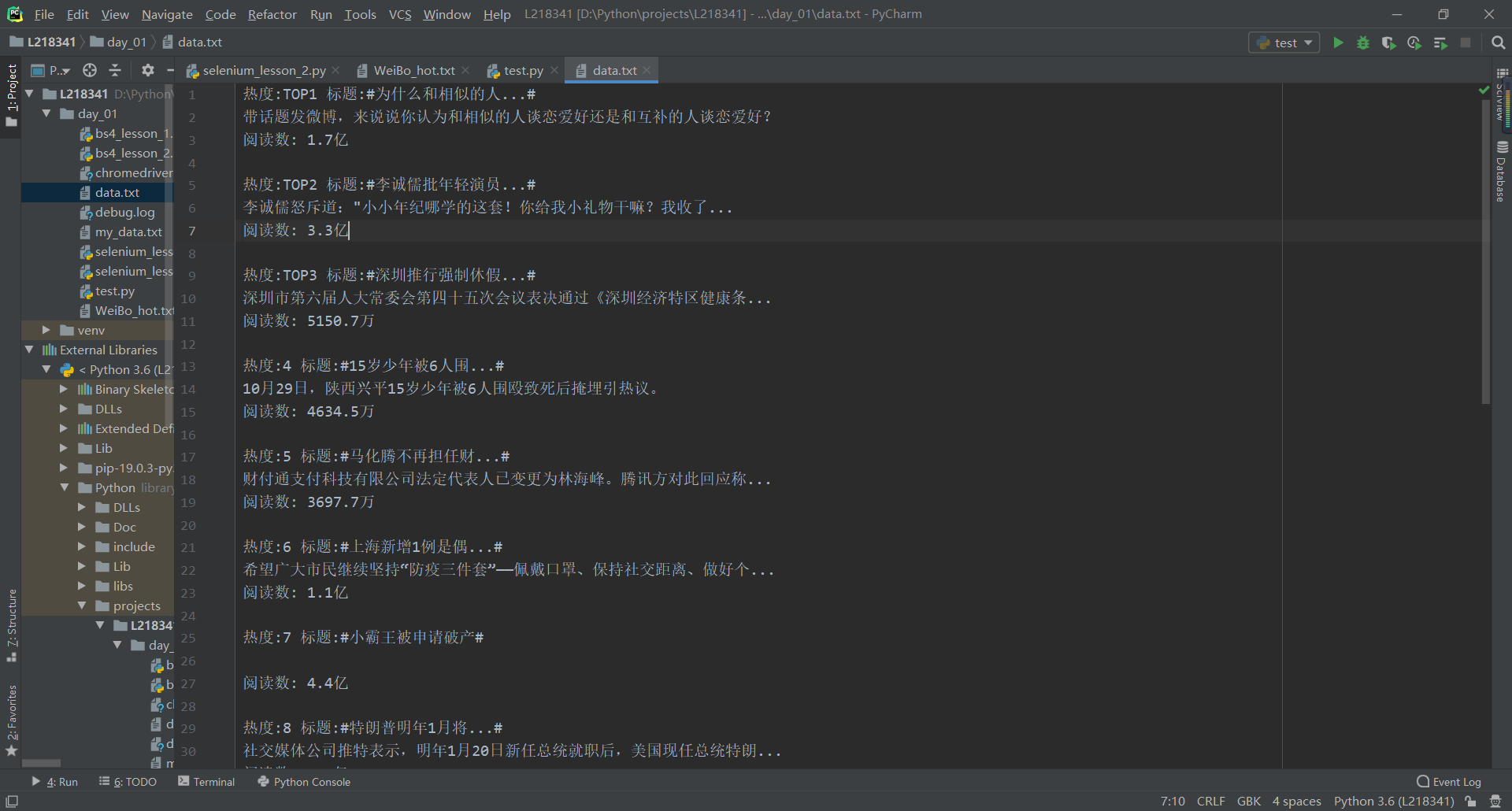Open the profiler clock icon
The height and width of the screenshot is (811, 1512).
pos(1414,43)
